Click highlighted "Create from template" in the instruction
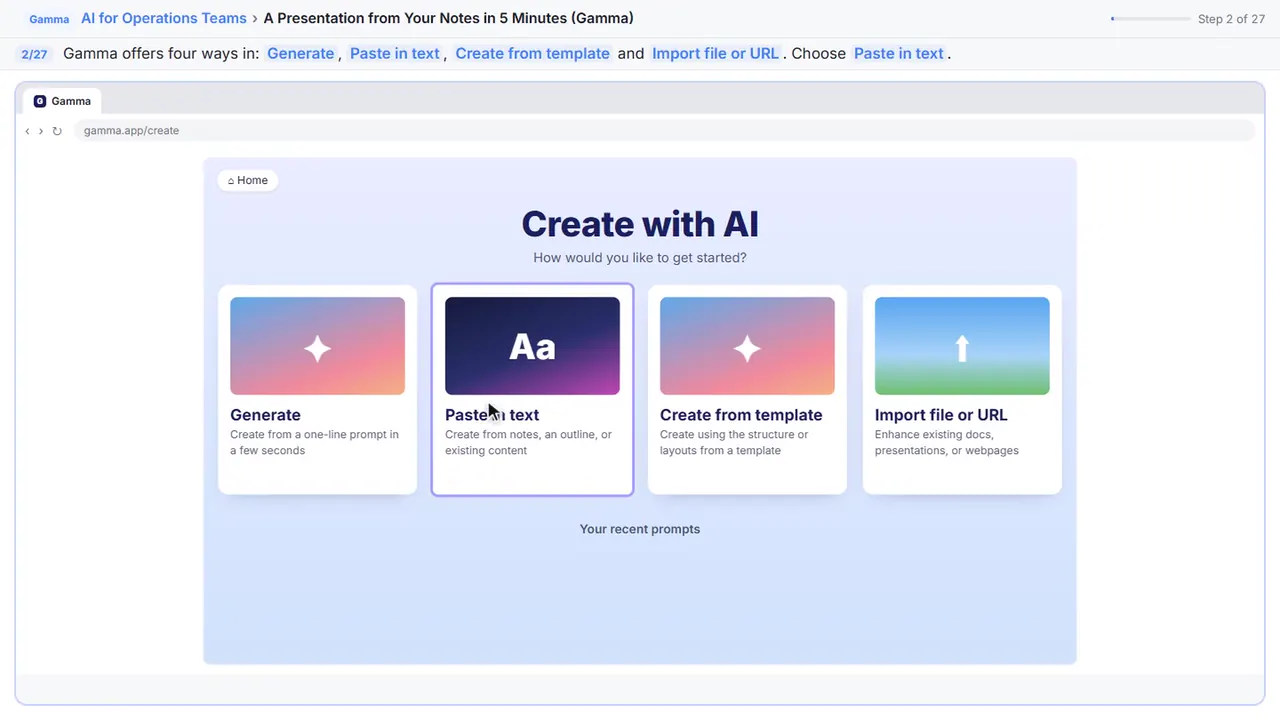 coord(532,53)
